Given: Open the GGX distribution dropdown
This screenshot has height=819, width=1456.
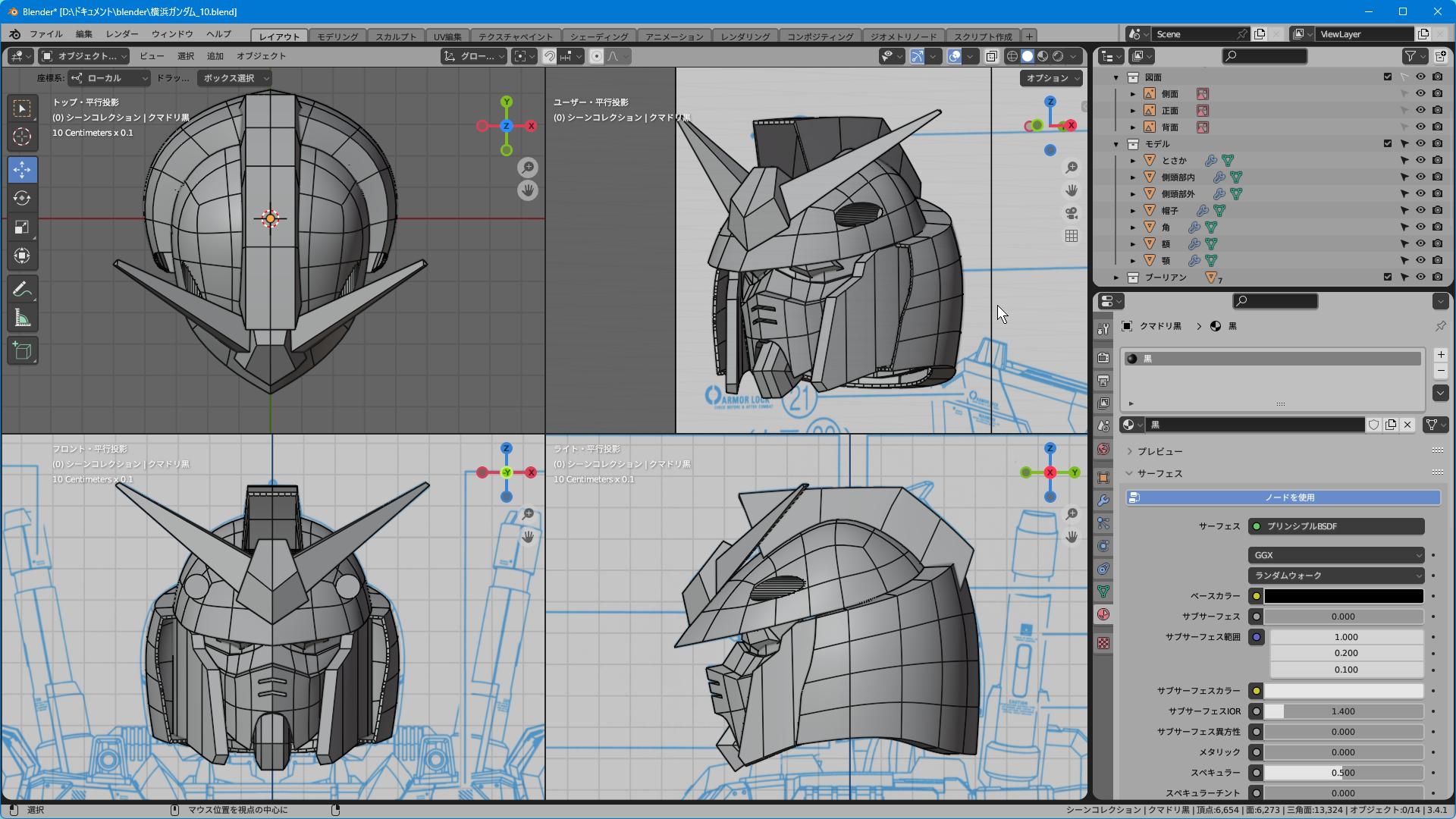Looking at the screenshot, I should (1336, 555).
